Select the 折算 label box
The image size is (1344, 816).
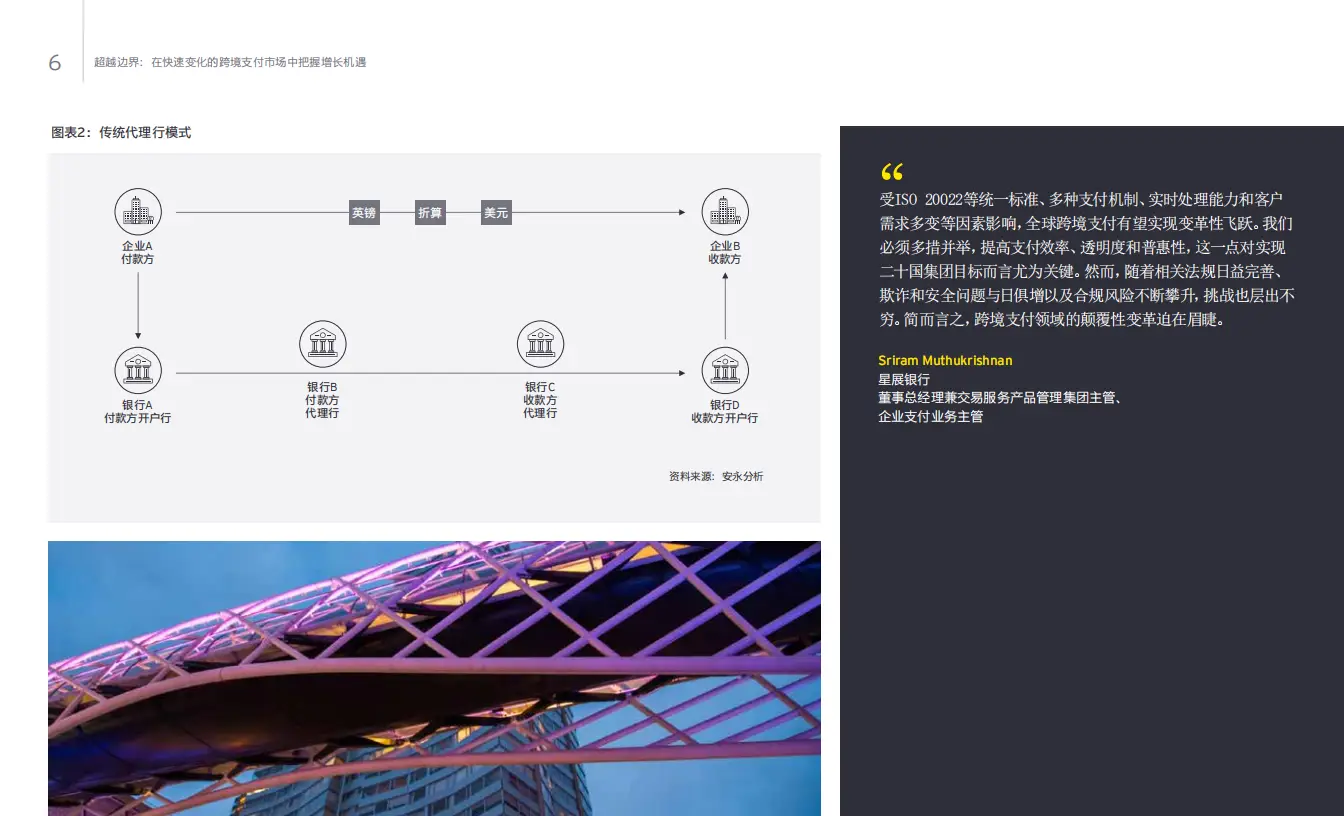(x=430, y=213)
